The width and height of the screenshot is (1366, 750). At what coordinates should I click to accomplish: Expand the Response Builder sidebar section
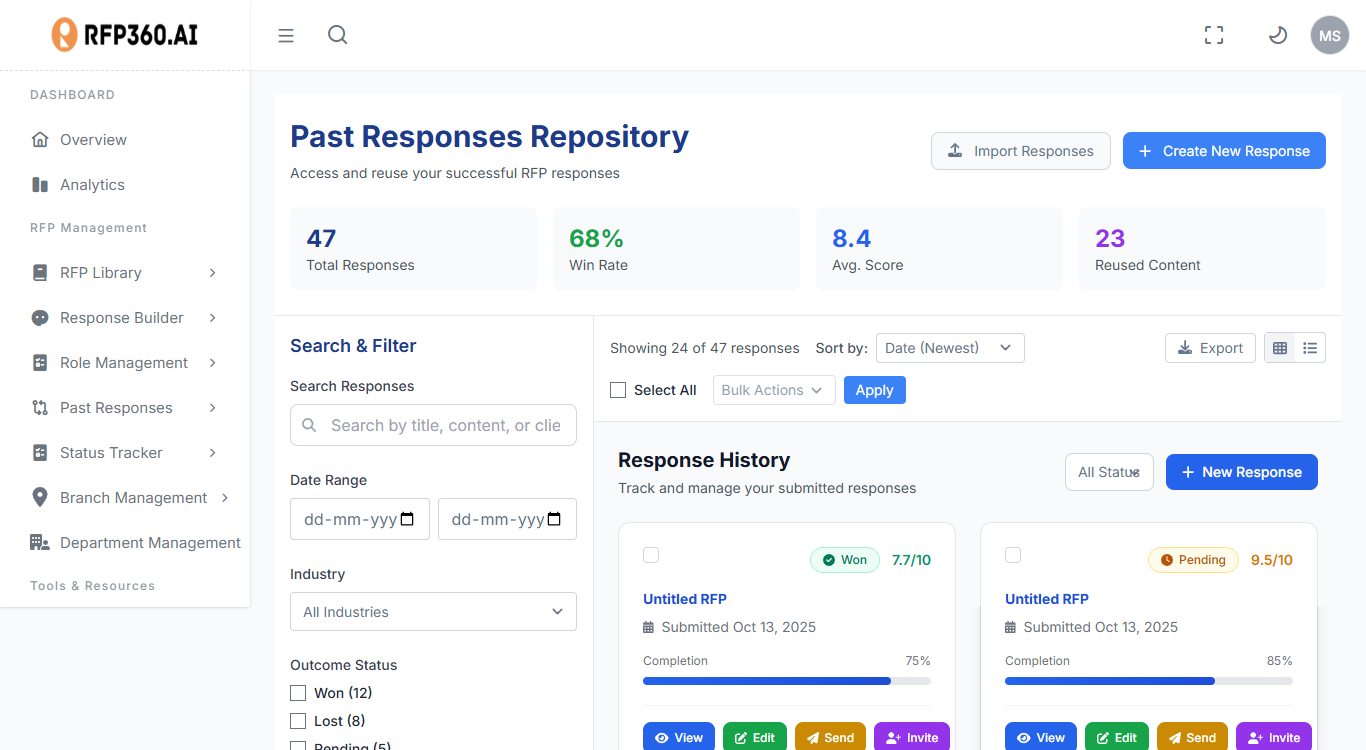[121, 317]
